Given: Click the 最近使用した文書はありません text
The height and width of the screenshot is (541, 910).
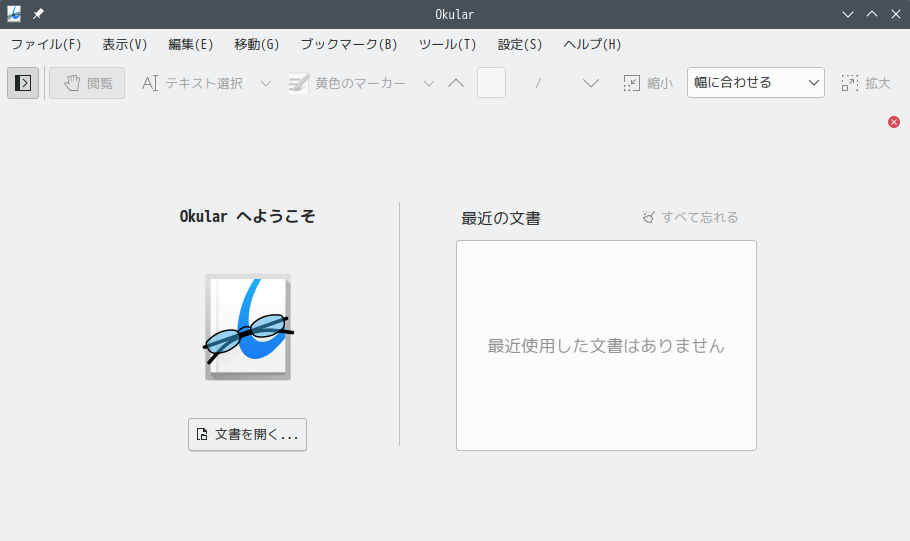Looking at the screenshot, I should point(606,346).
